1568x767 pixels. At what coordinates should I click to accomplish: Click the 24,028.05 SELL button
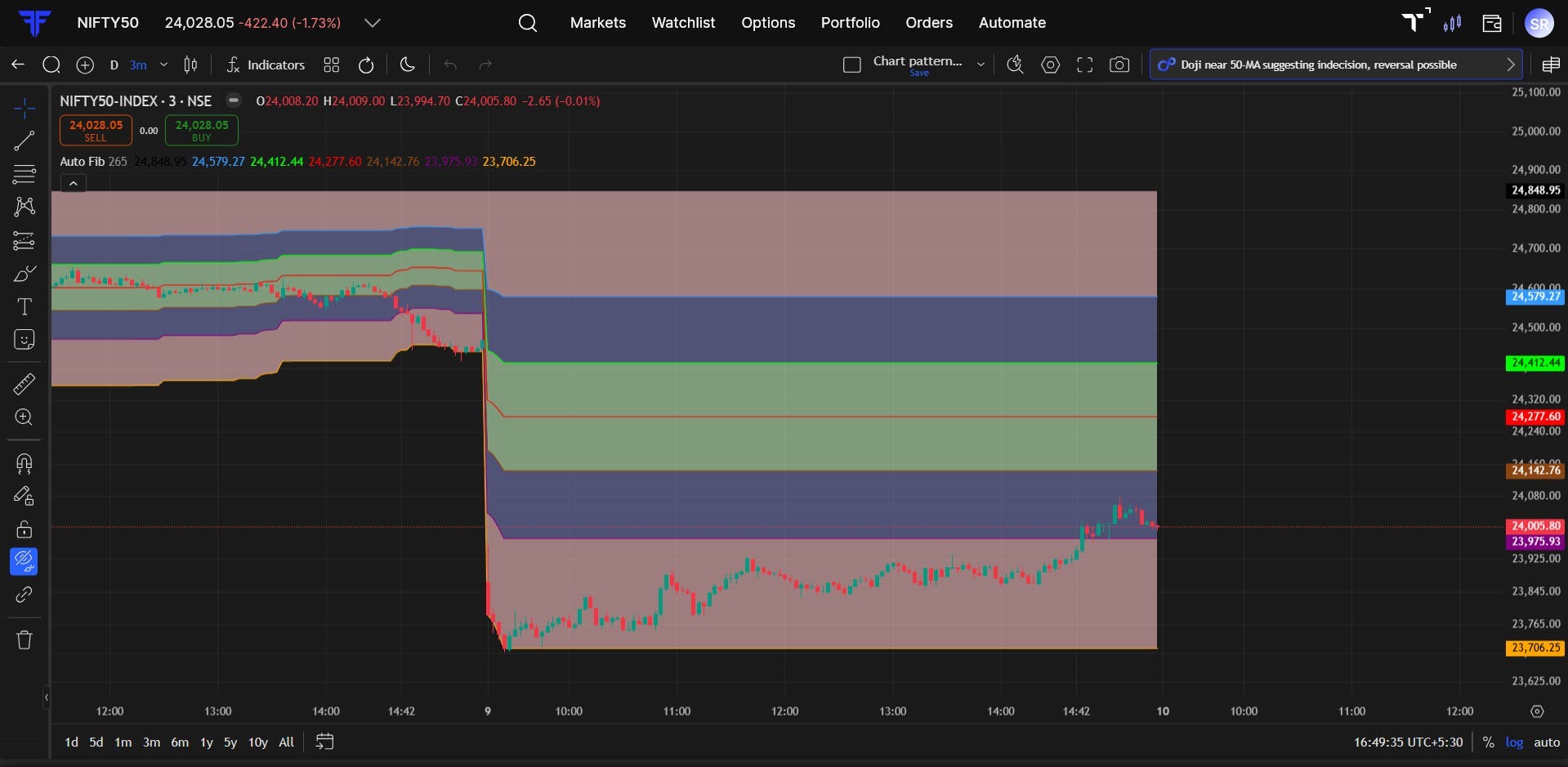click(96, 130)
